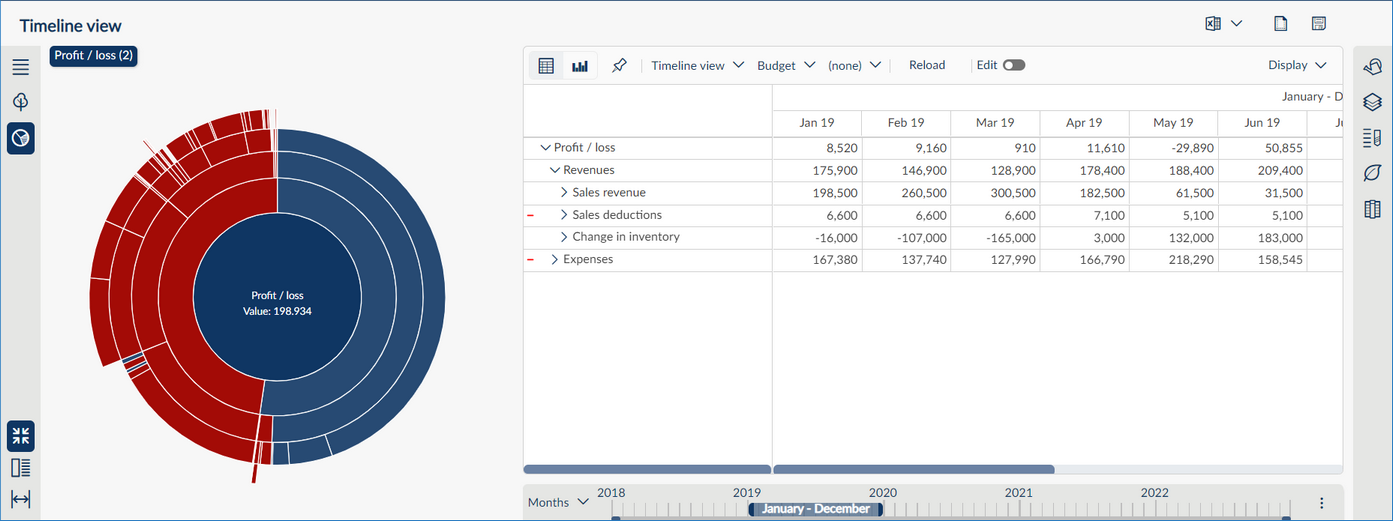Click the table's horizontal scrollbar under month columns
The image size is (1393, 521).
(914, 469)
